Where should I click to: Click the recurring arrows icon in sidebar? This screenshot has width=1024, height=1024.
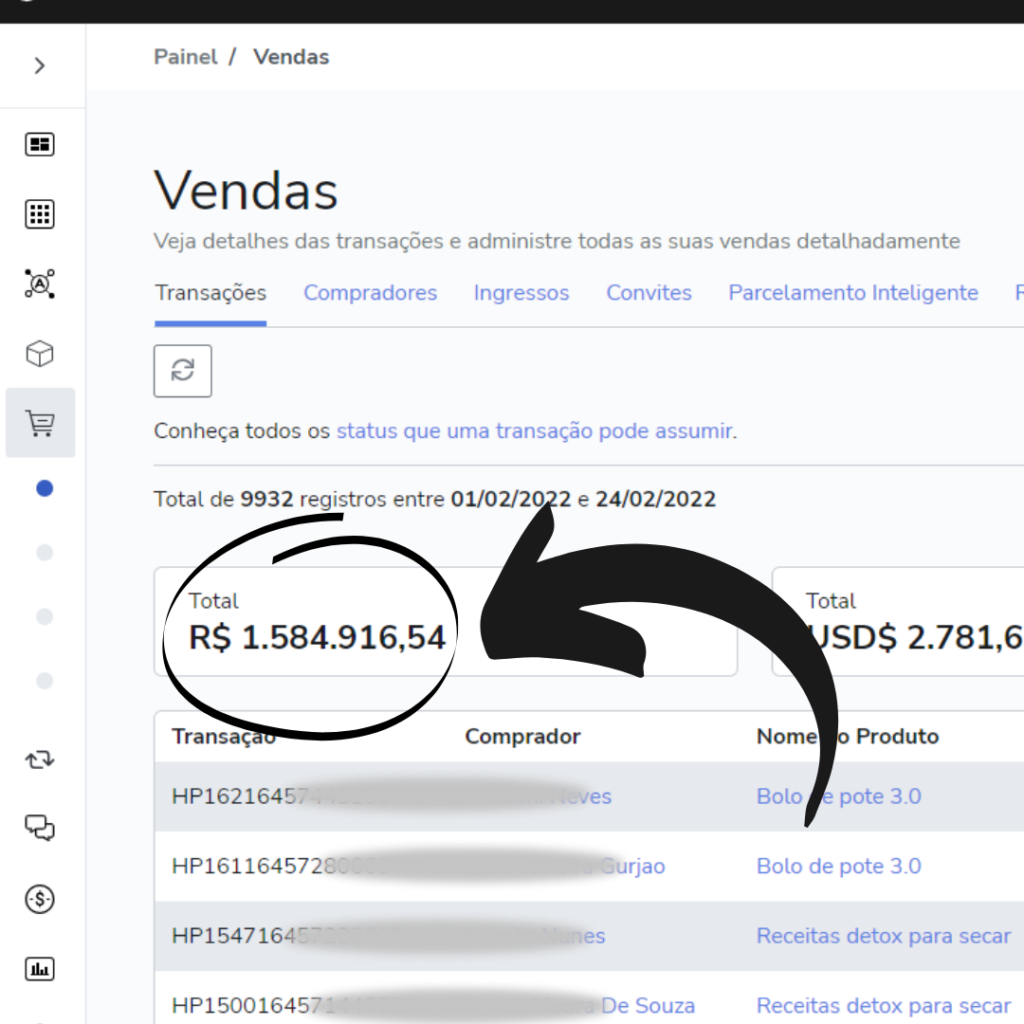click(x=40, y=760)
